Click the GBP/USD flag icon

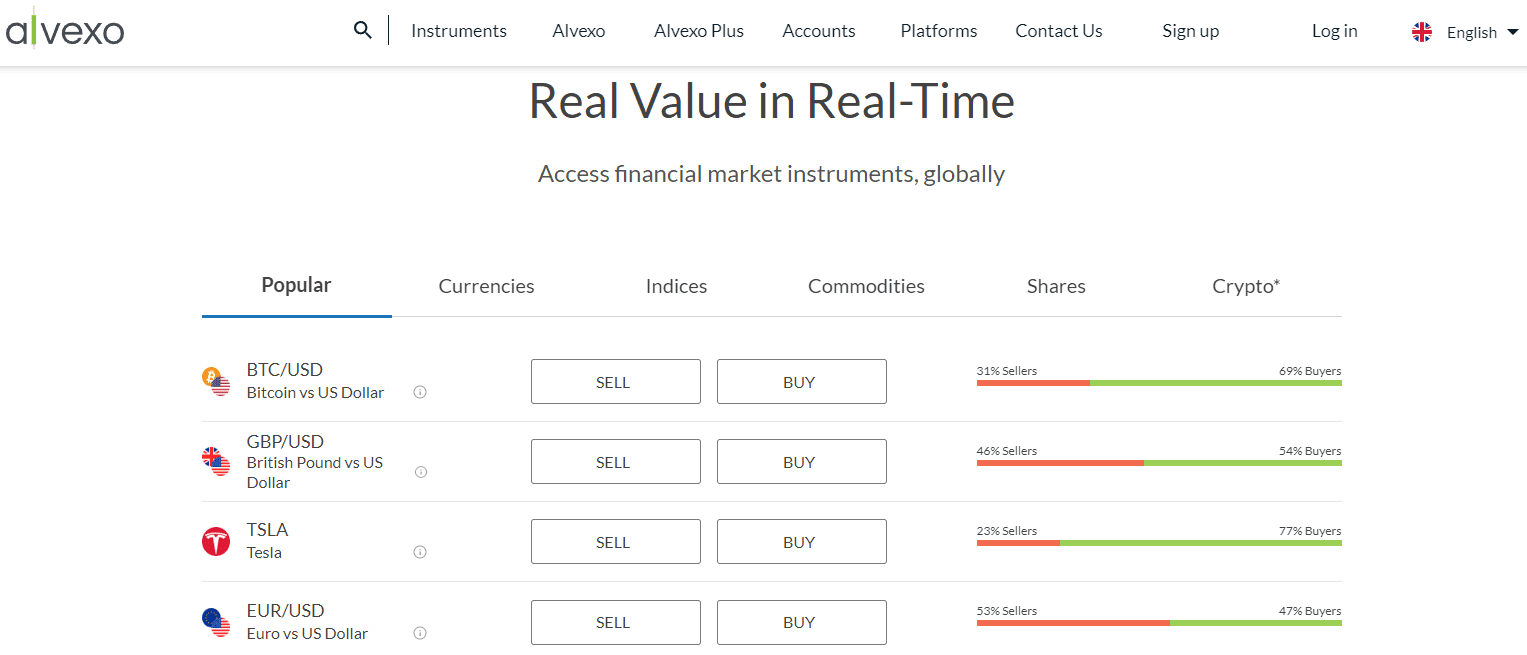point(215,461)
